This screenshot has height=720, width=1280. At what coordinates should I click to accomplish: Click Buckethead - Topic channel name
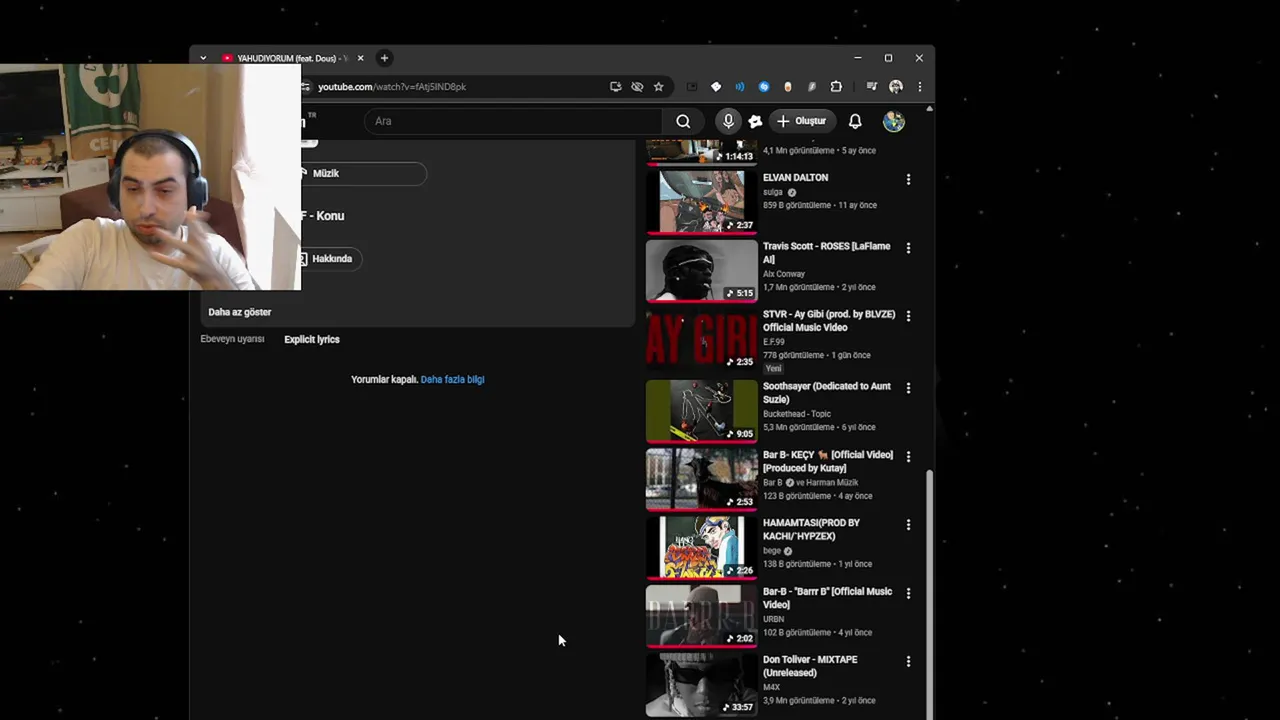click(x=797, y=414)
